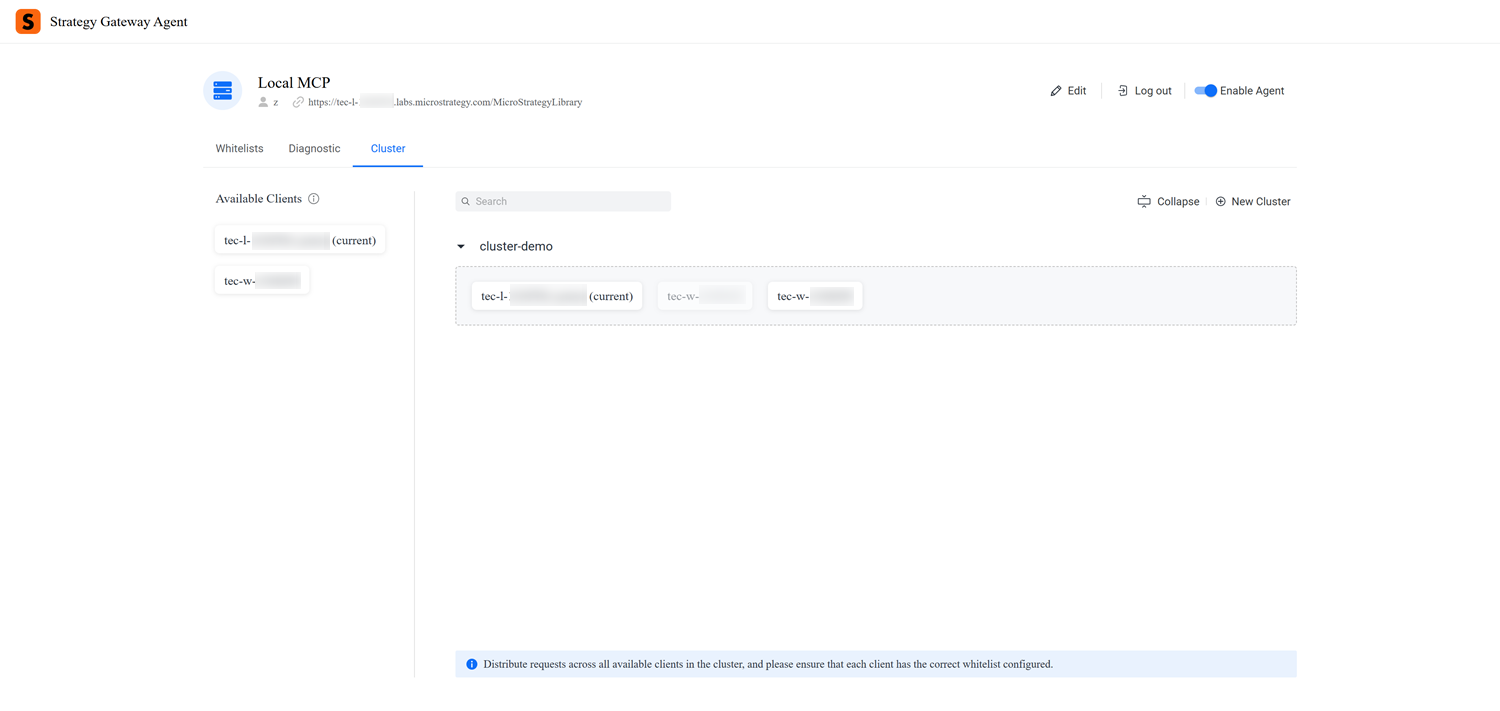Toggle the Enable Agent switch

(x=1206, y=91)
